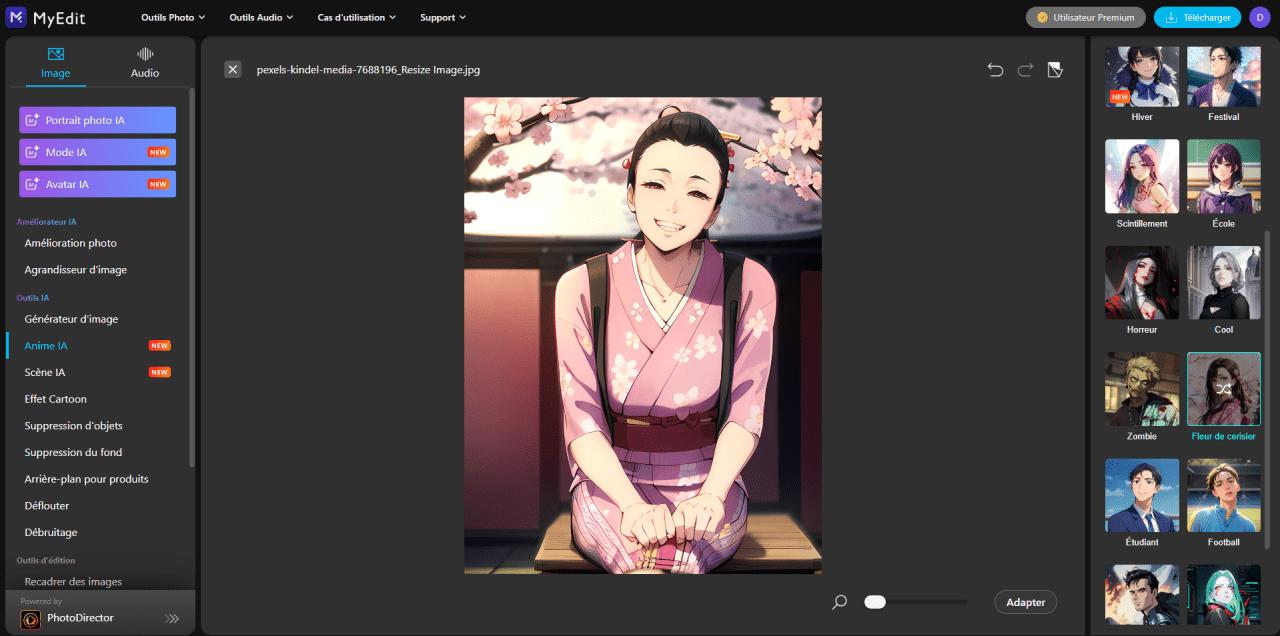
Task: Open the Outils Audio menu
Action: pyautogui.click(x=260, y=17)
